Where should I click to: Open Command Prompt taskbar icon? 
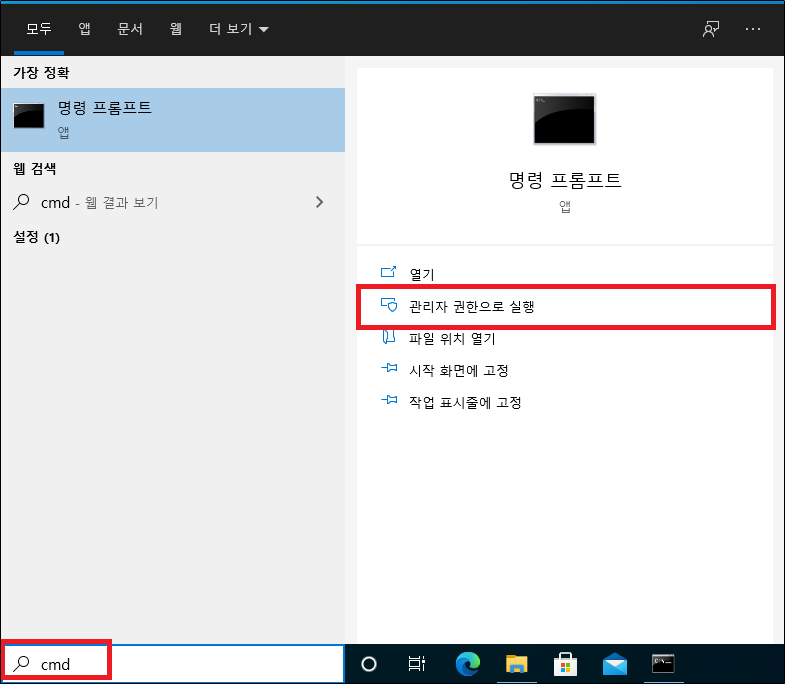click(x=663, y=664)
